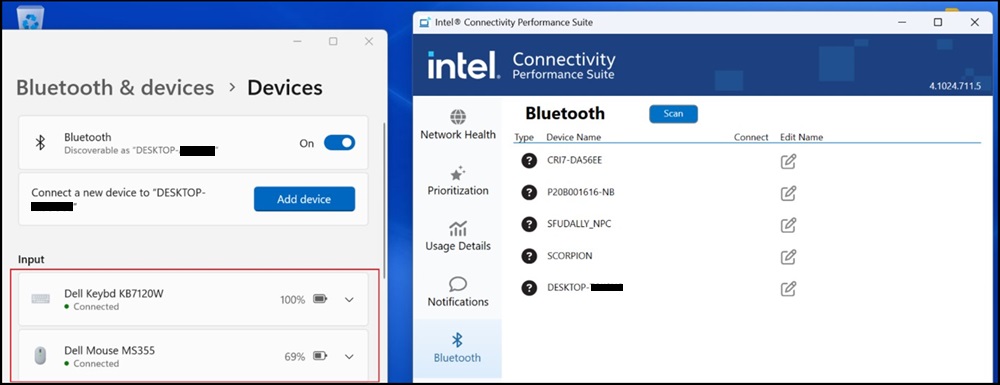Switch to the Usage Details tab
The image size is (1000, 385).
click(x=458, y=236)
